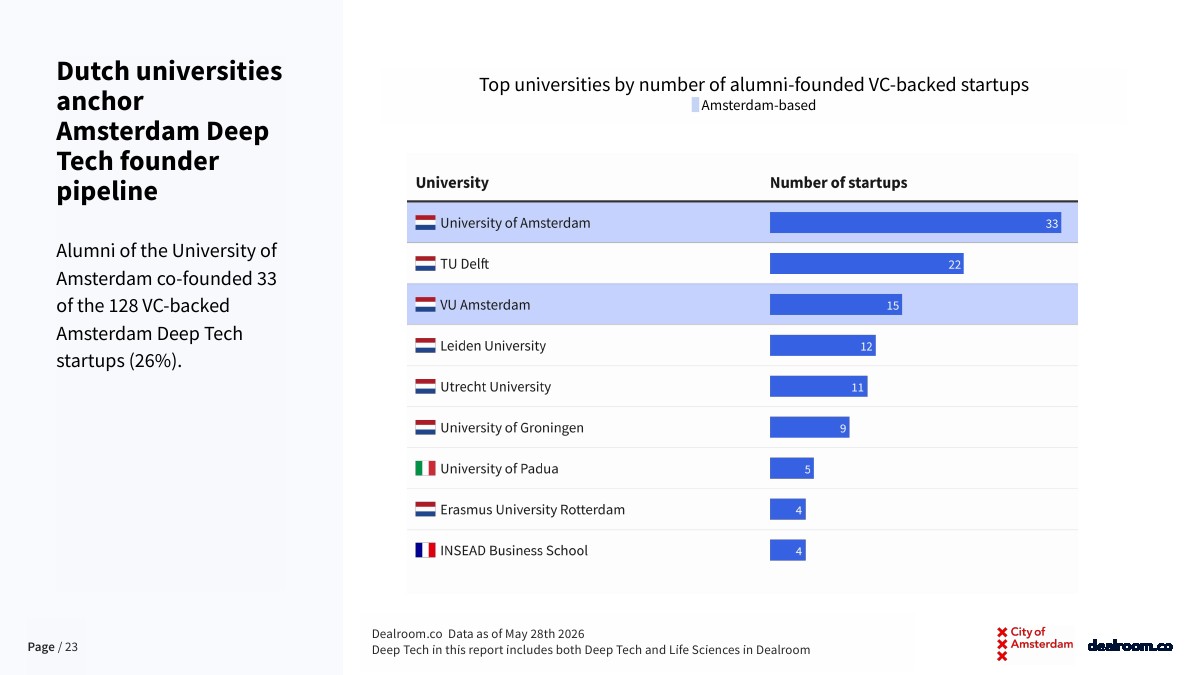The image size is (1200, 675).
Task: Click the Number of startups column header
Action: (x=838, y=183)
